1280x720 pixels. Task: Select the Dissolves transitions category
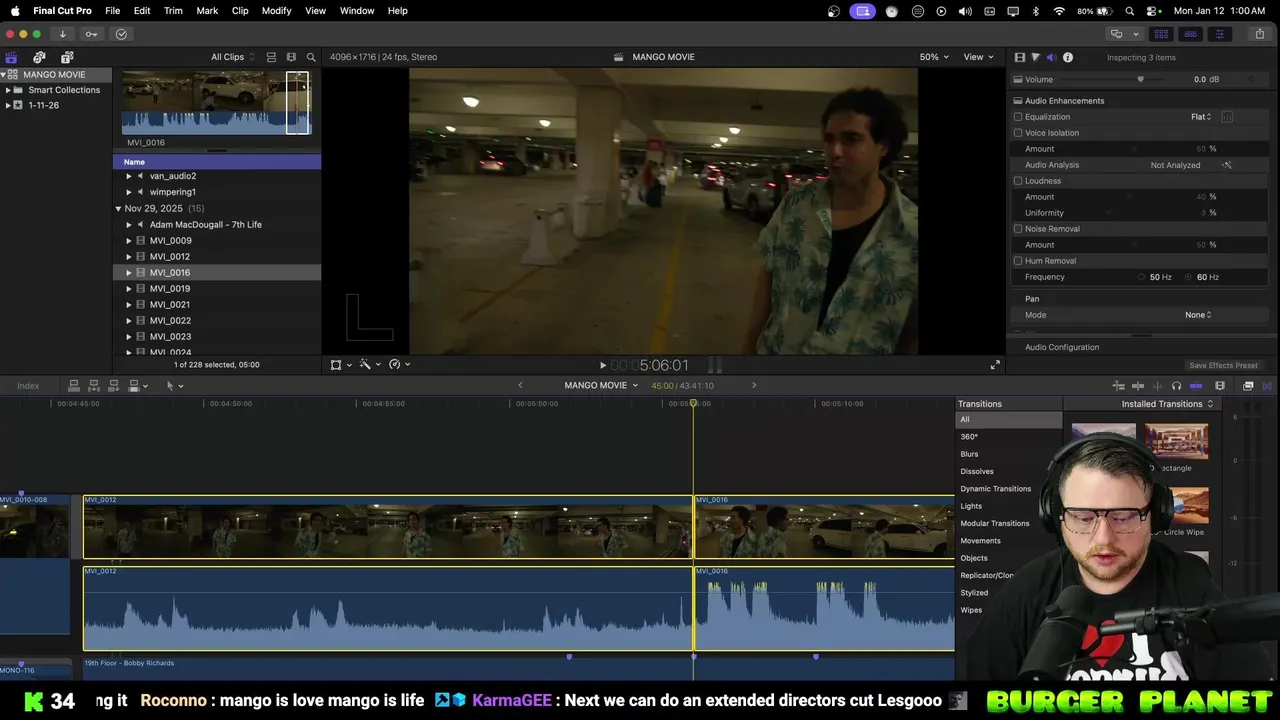coord(977,471)
